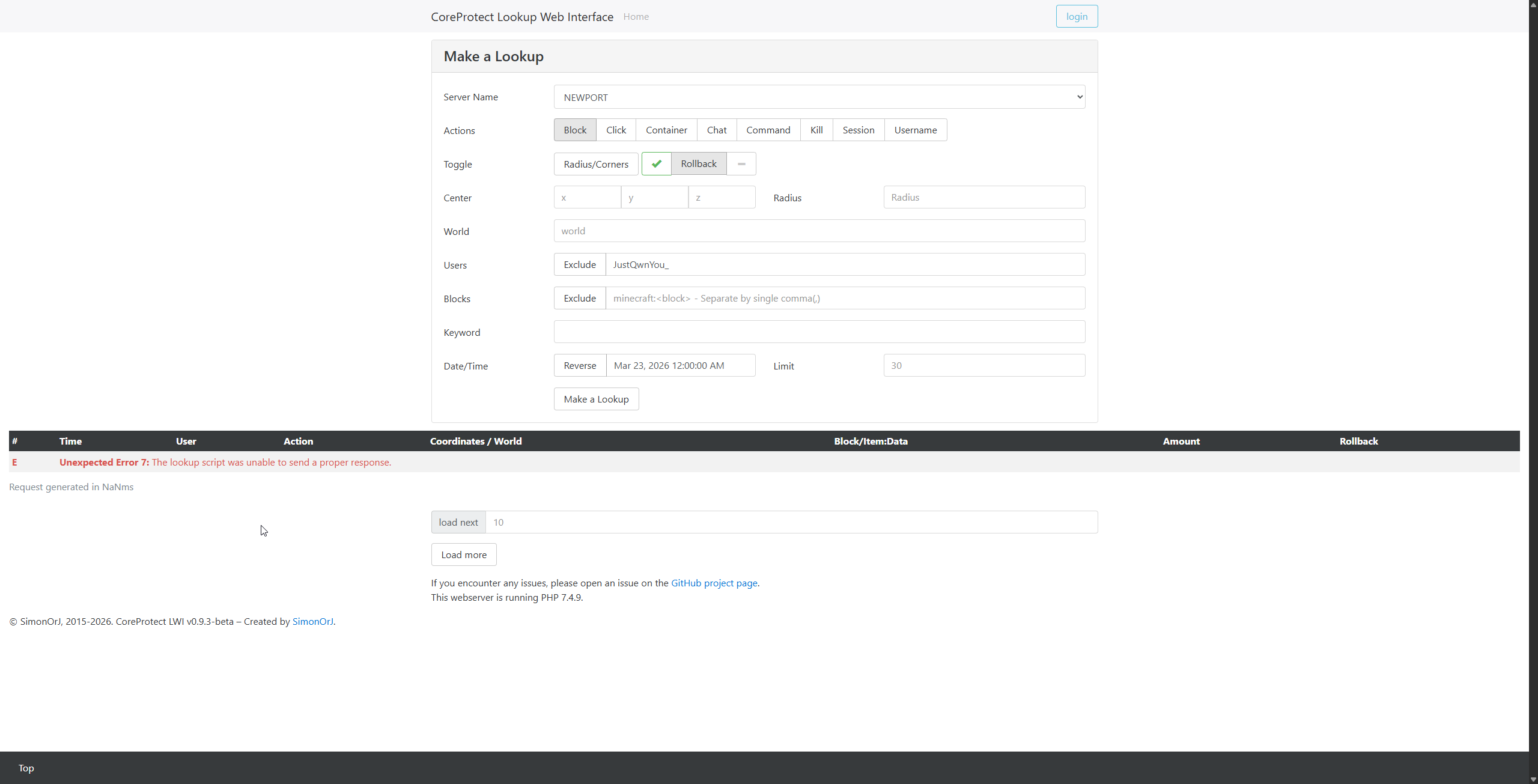Viewport: 1538px width, 784px height.
Task: Open the Home nav link
Action: point(636,17)
